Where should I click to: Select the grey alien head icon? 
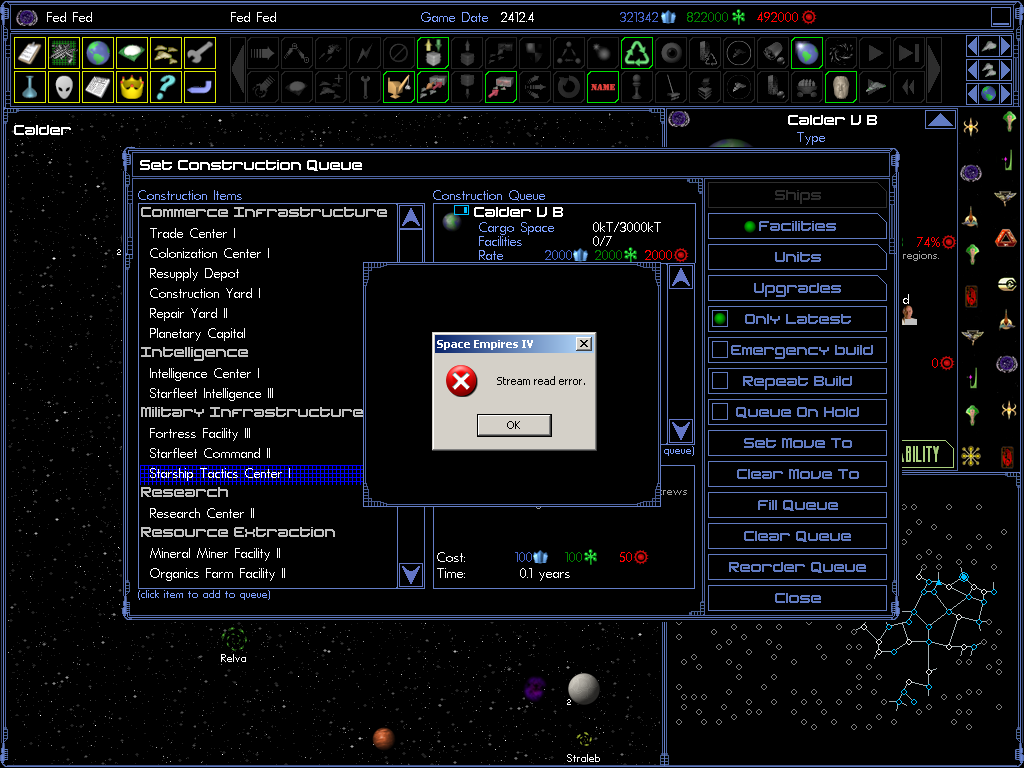click(x=64, y=87)
